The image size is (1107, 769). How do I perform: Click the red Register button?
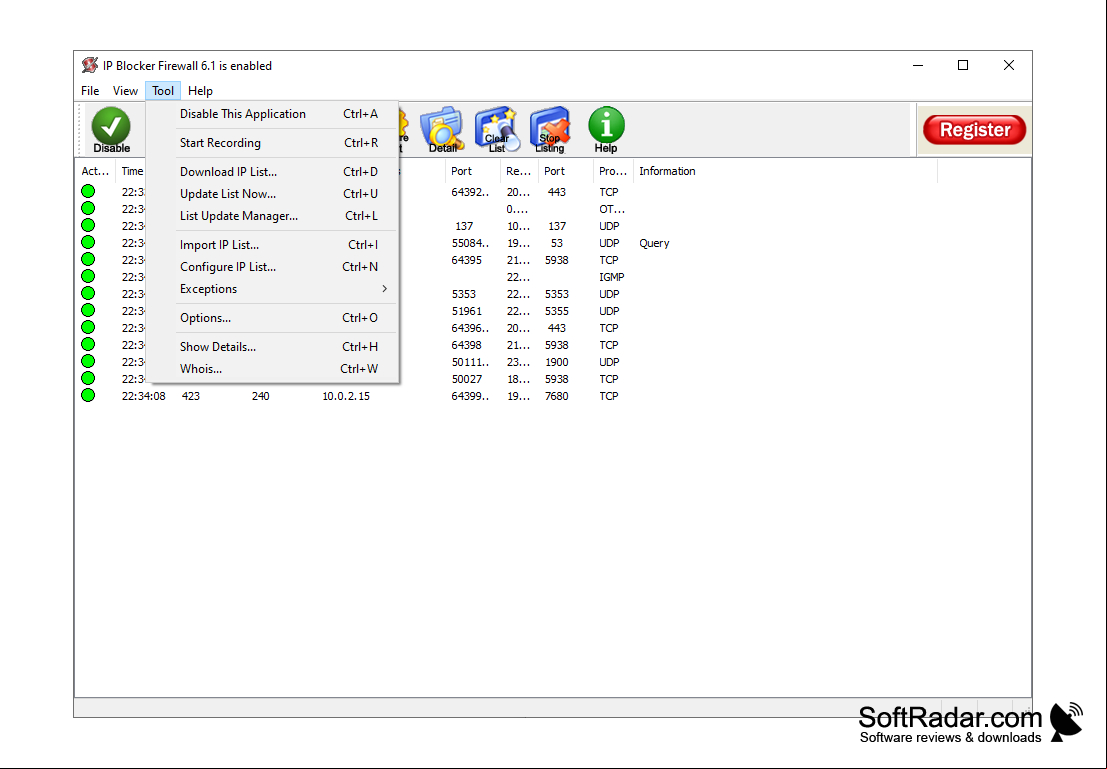[x=974, y=130]
